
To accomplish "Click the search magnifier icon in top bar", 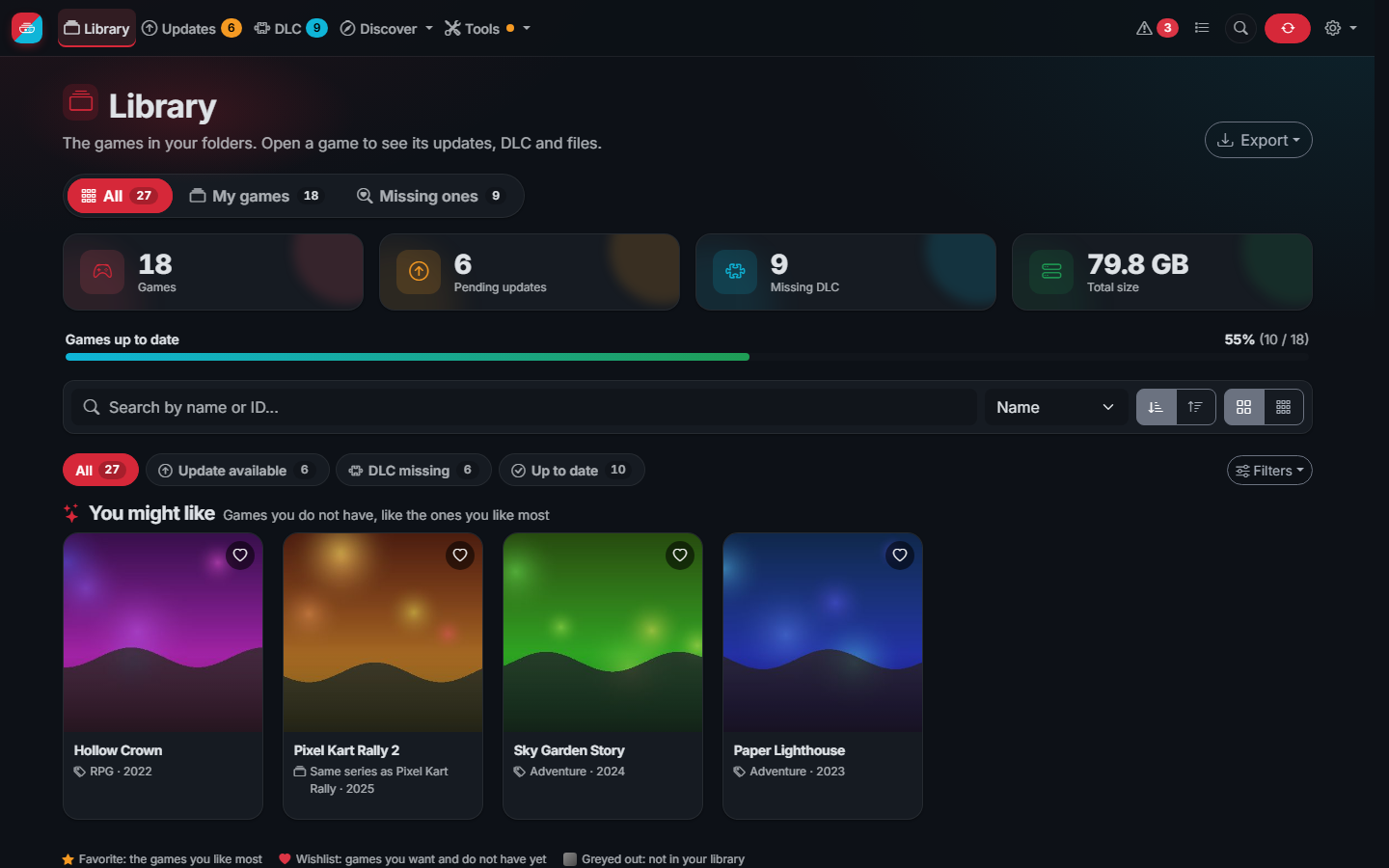I will click(x=1241, y=28).
